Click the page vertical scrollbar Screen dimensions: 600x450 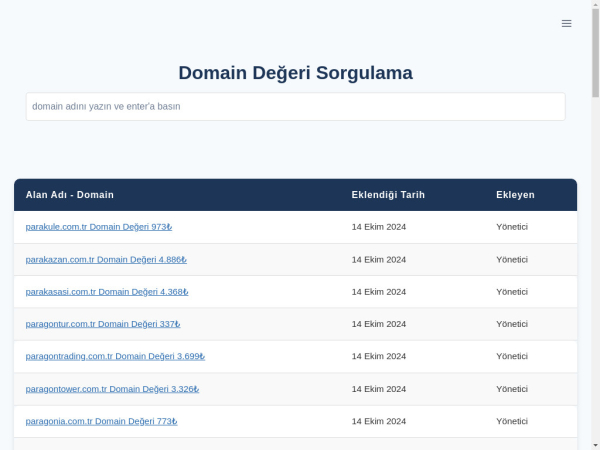[595, 60]
